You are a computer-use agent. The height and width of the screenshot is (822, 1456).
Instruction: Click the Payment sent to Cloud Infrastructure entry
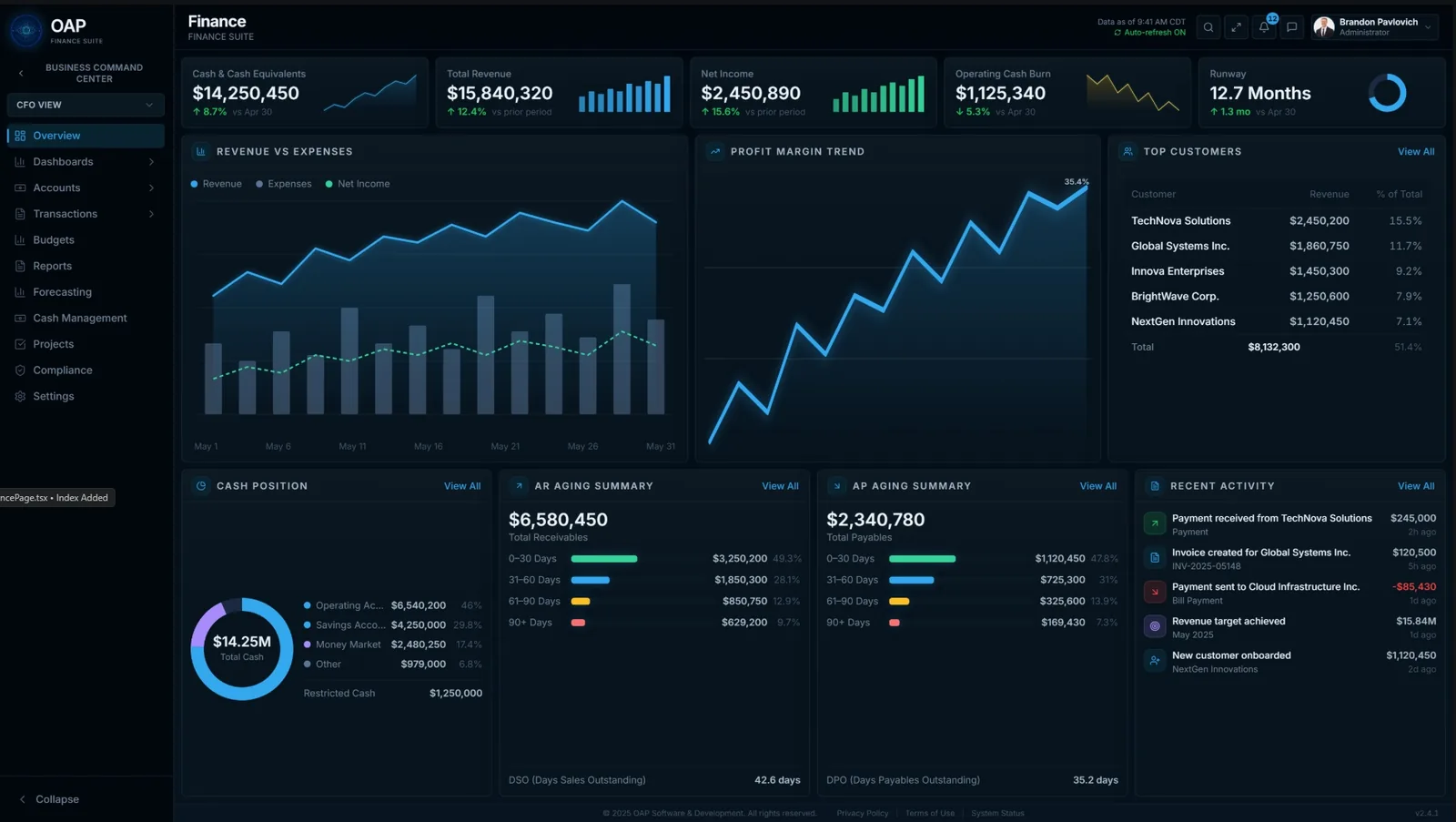pyautogui.click(x=1289, y=594)
